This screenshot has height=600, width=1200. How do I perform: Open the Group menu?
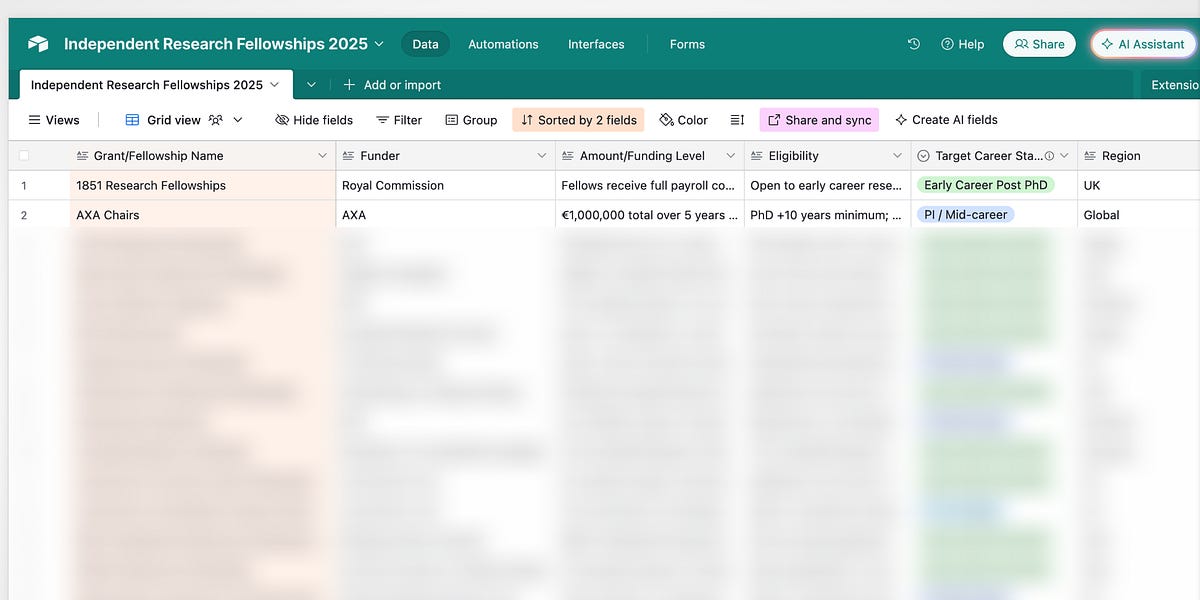click(x=471, y=120)
